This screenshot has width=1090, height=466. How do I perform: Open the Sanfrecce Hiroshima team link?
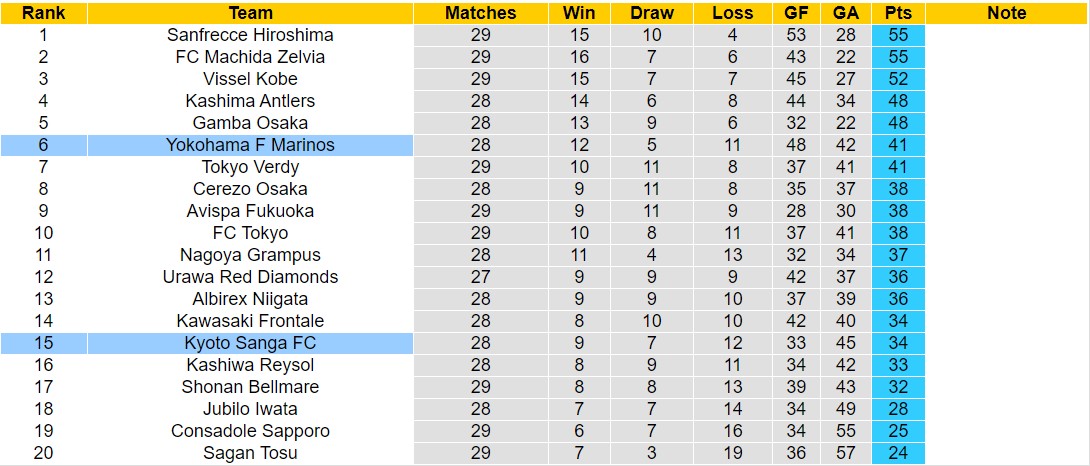tap(250, 35)
